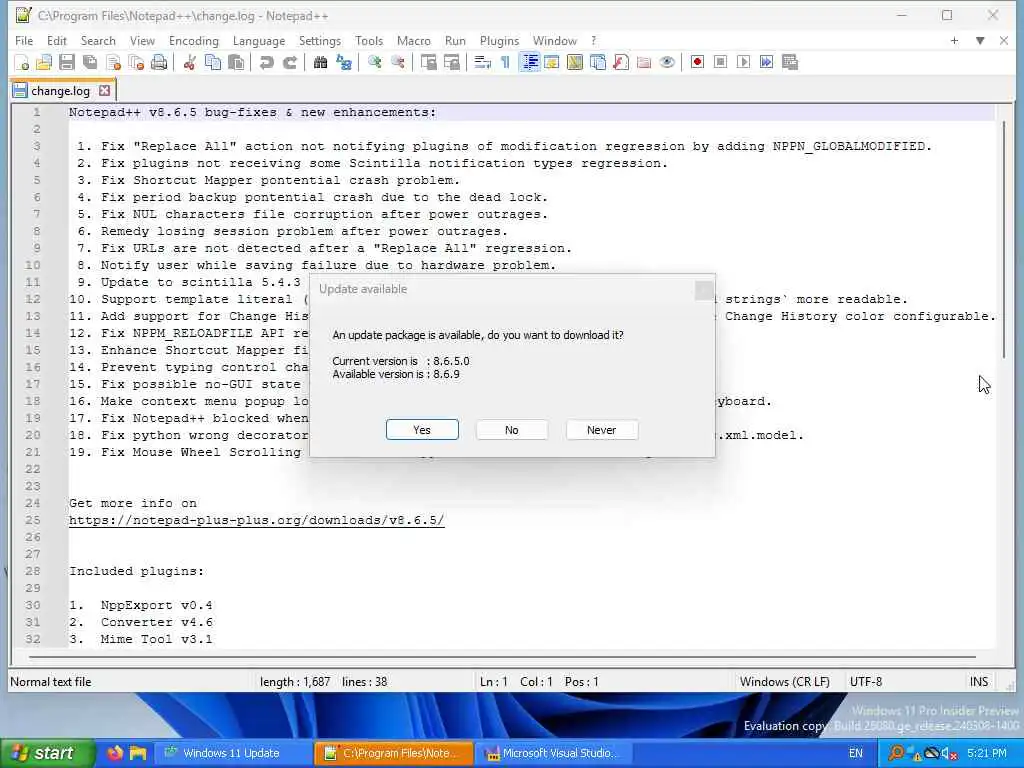Image resolution: width=1024 pixels, height=768 pixels.
Task: Click the New file toolbar icon
Action: pyautogui.click(x=21, y=63)
